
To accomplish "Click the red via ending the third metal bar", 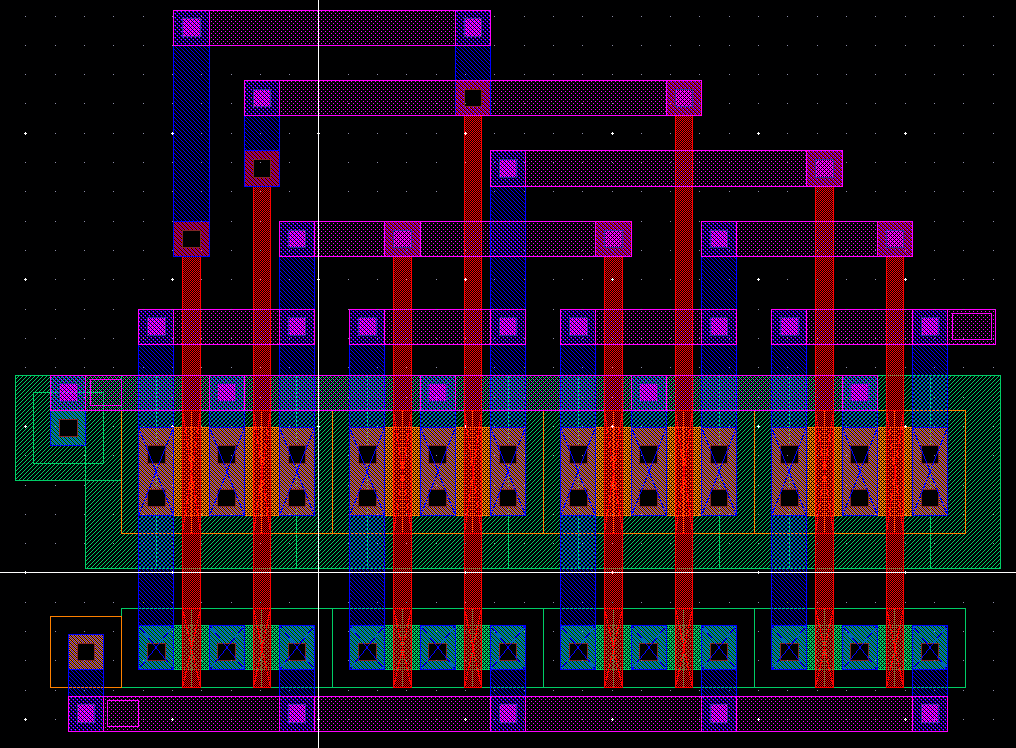I will 824,168.
